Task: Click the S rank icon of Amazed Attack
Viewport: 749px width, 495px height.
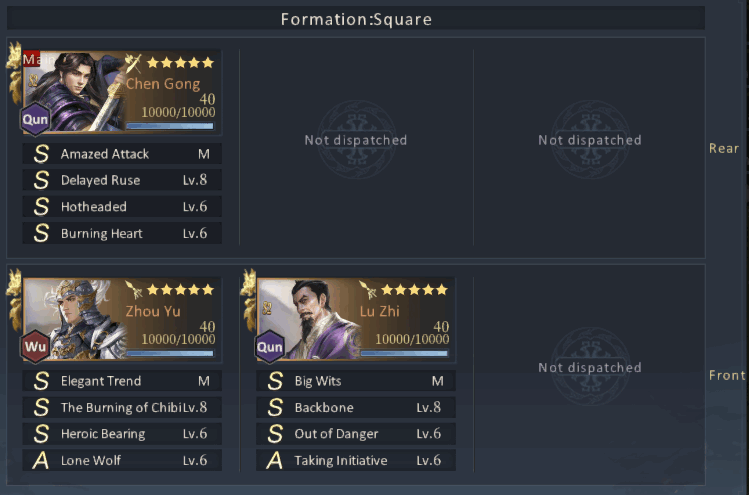Action: click(x=41, y=154)
